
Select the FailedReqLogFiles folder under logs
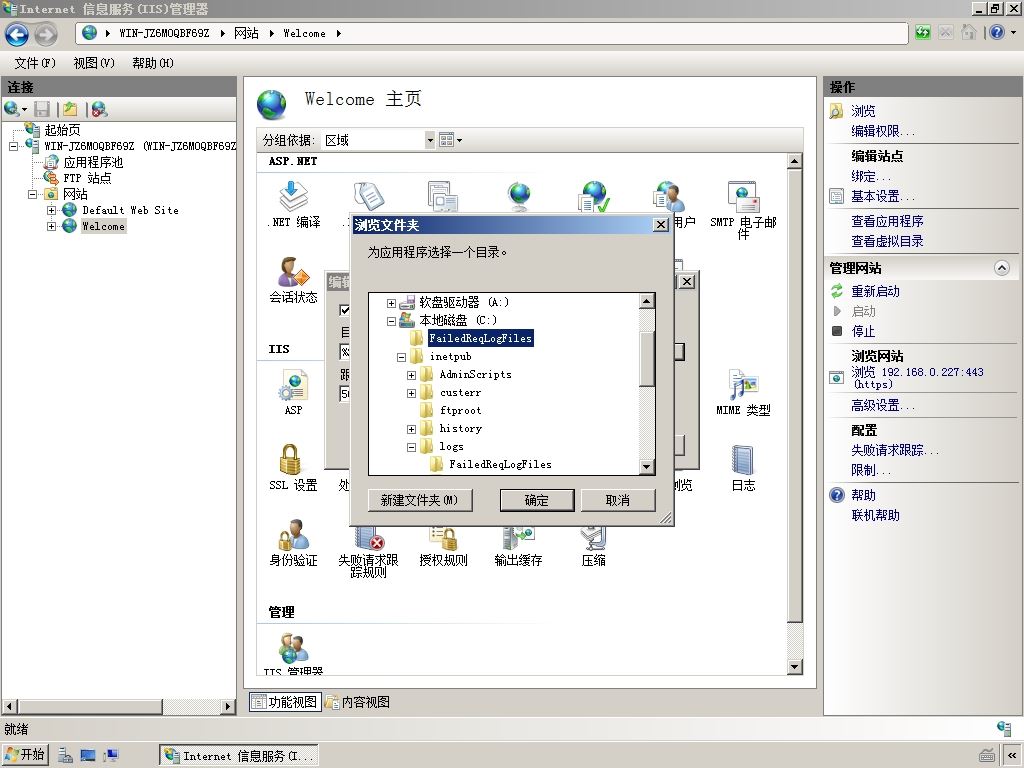point(500,464)
